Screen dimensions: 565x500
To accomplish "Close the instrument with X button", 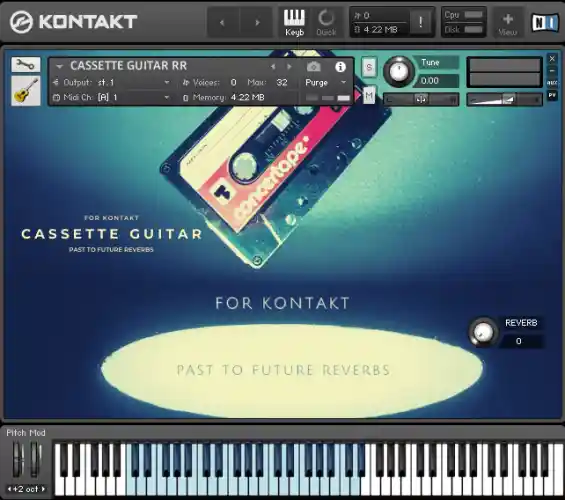I will (552, 58).
